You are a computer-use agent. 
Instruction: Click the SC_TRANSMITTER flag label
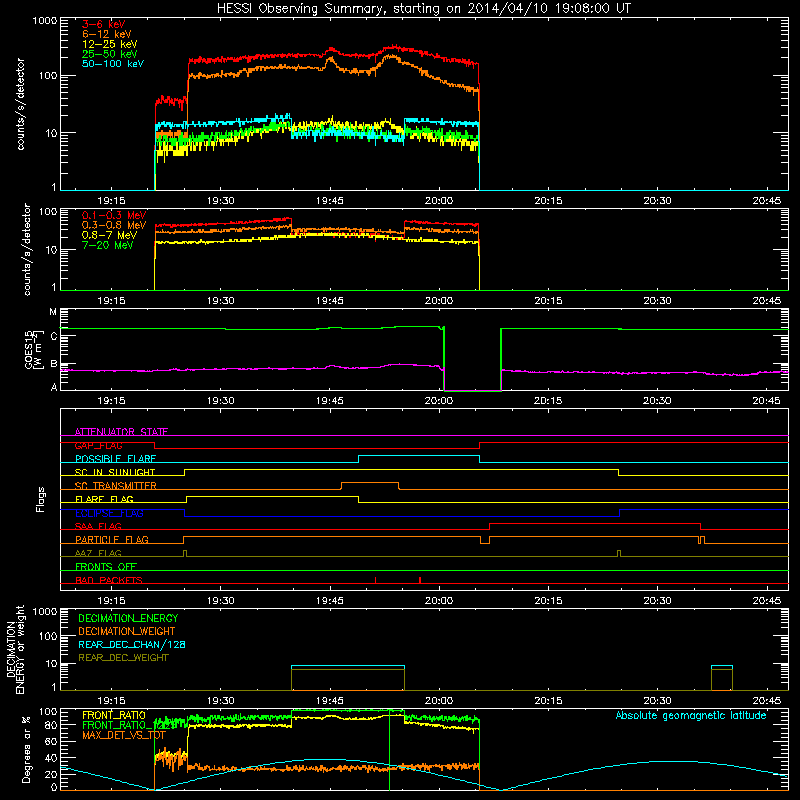[x=116, y=486]
